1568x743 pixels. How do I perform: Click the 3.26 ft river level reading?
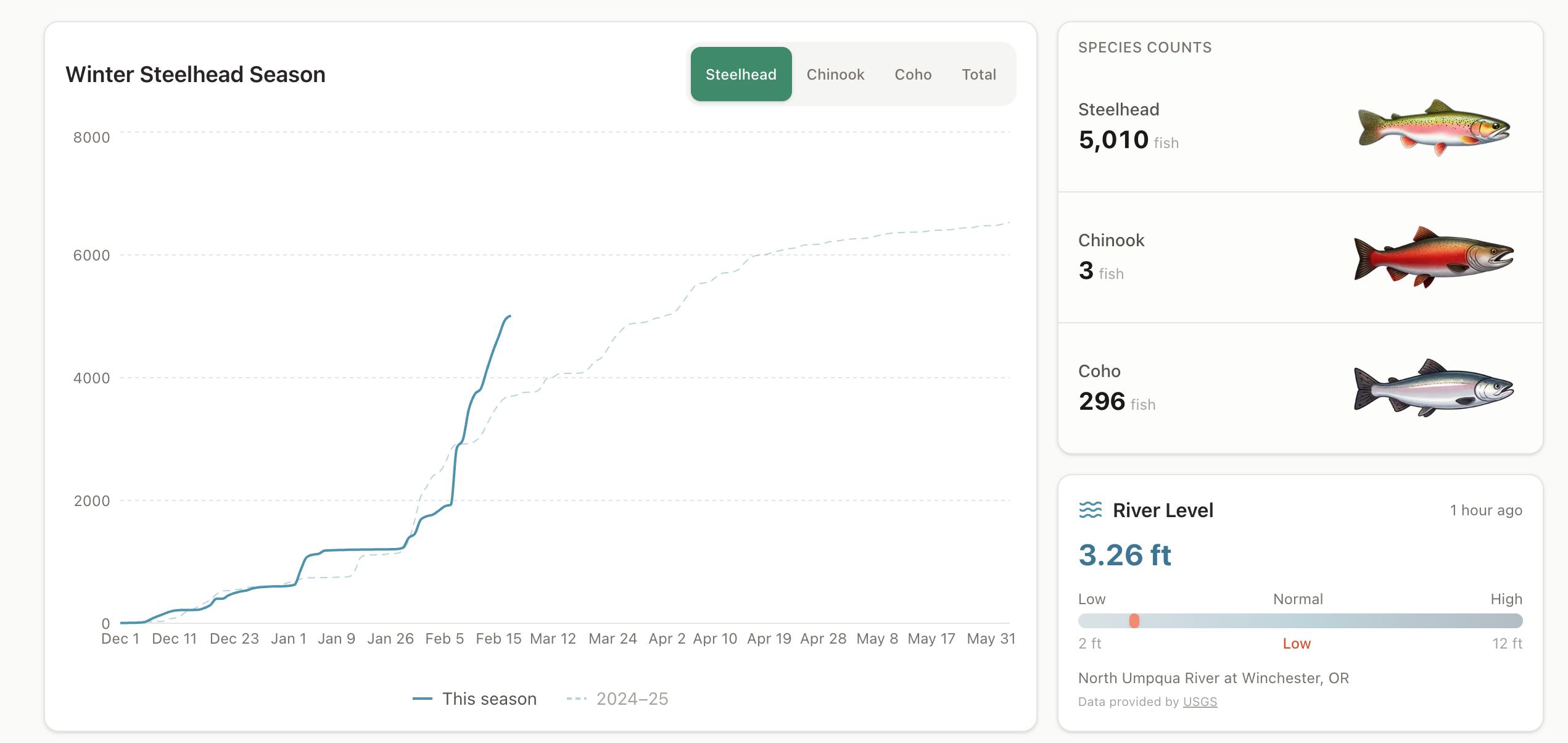click(x=1124, y=555)
